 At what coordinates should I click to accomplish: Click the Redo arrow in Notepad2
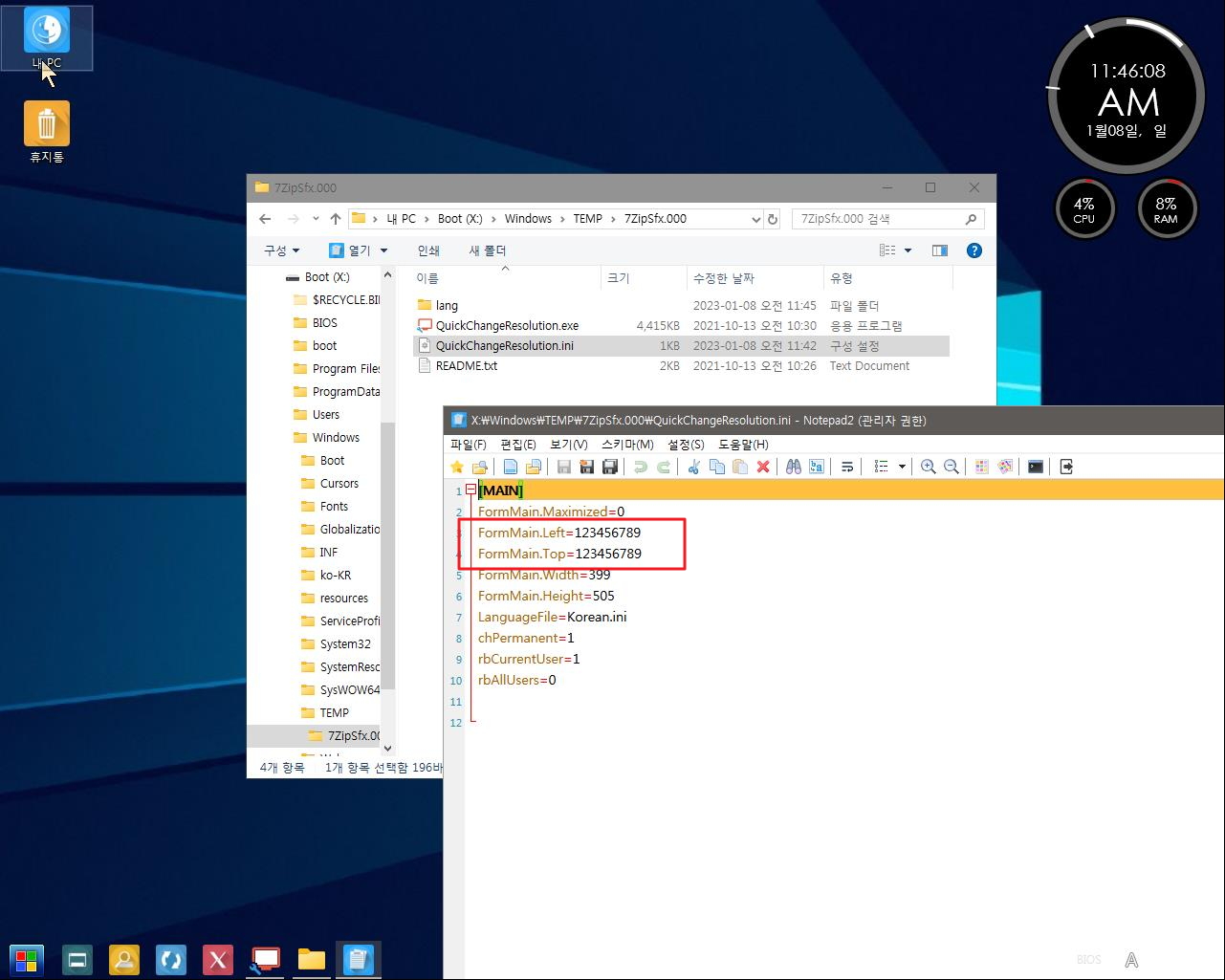pos(664,467)
